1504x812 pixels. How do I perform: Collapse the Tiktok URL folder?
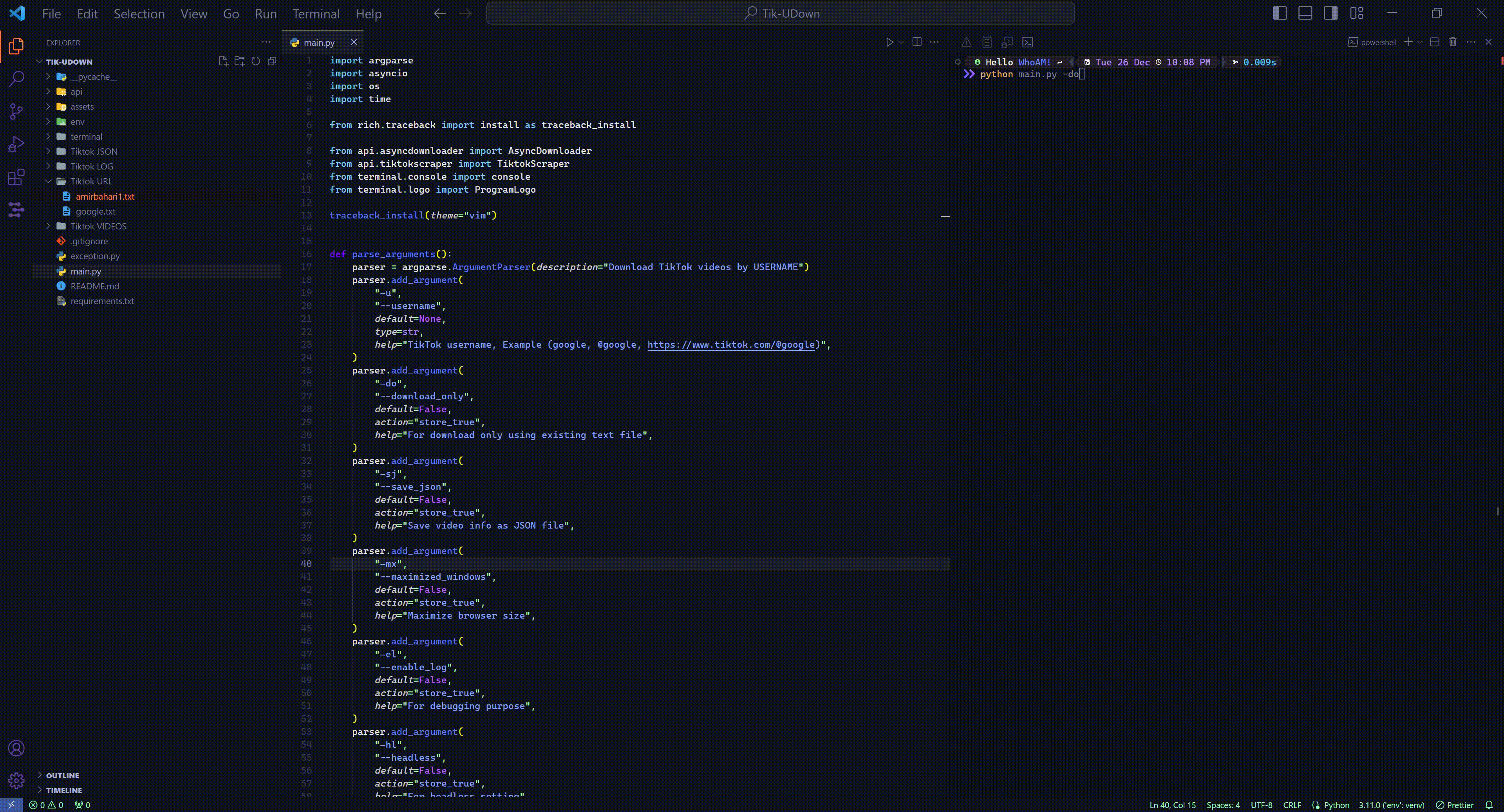click(x=91, y=182)
